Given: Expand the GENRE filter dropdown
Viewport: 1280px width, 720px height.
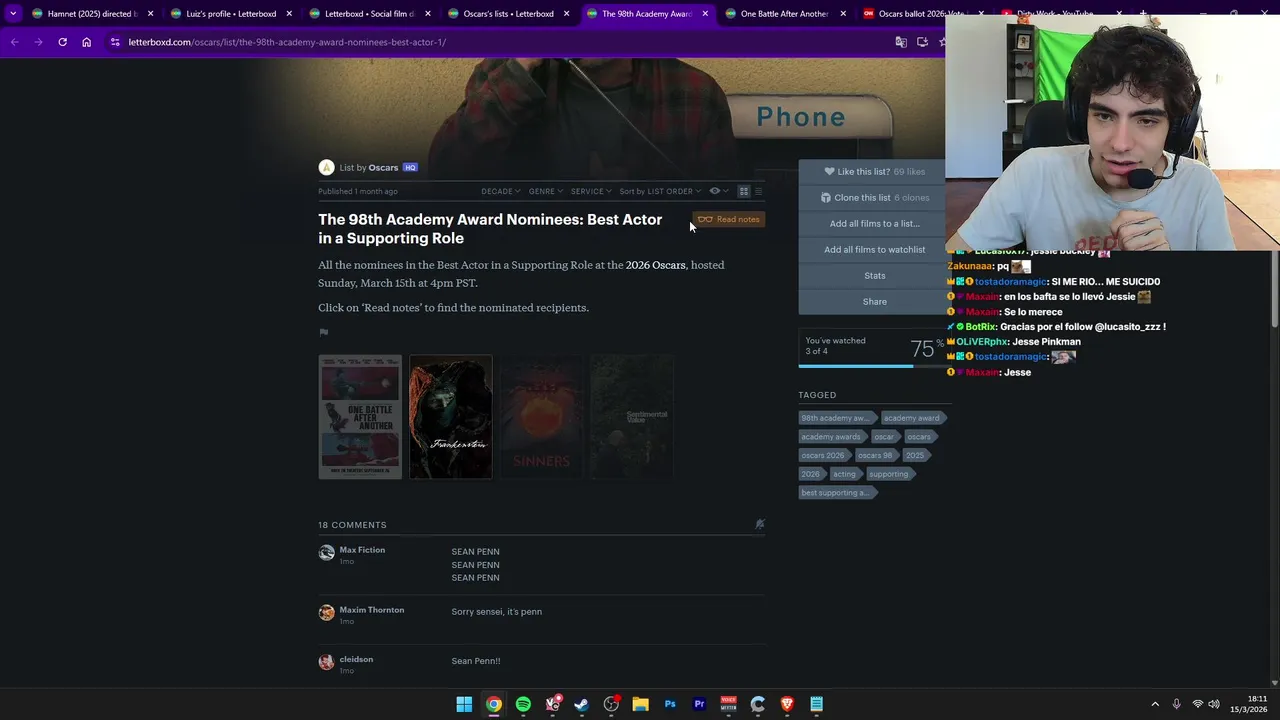Looking at the screenshot, I should (546, 191).
